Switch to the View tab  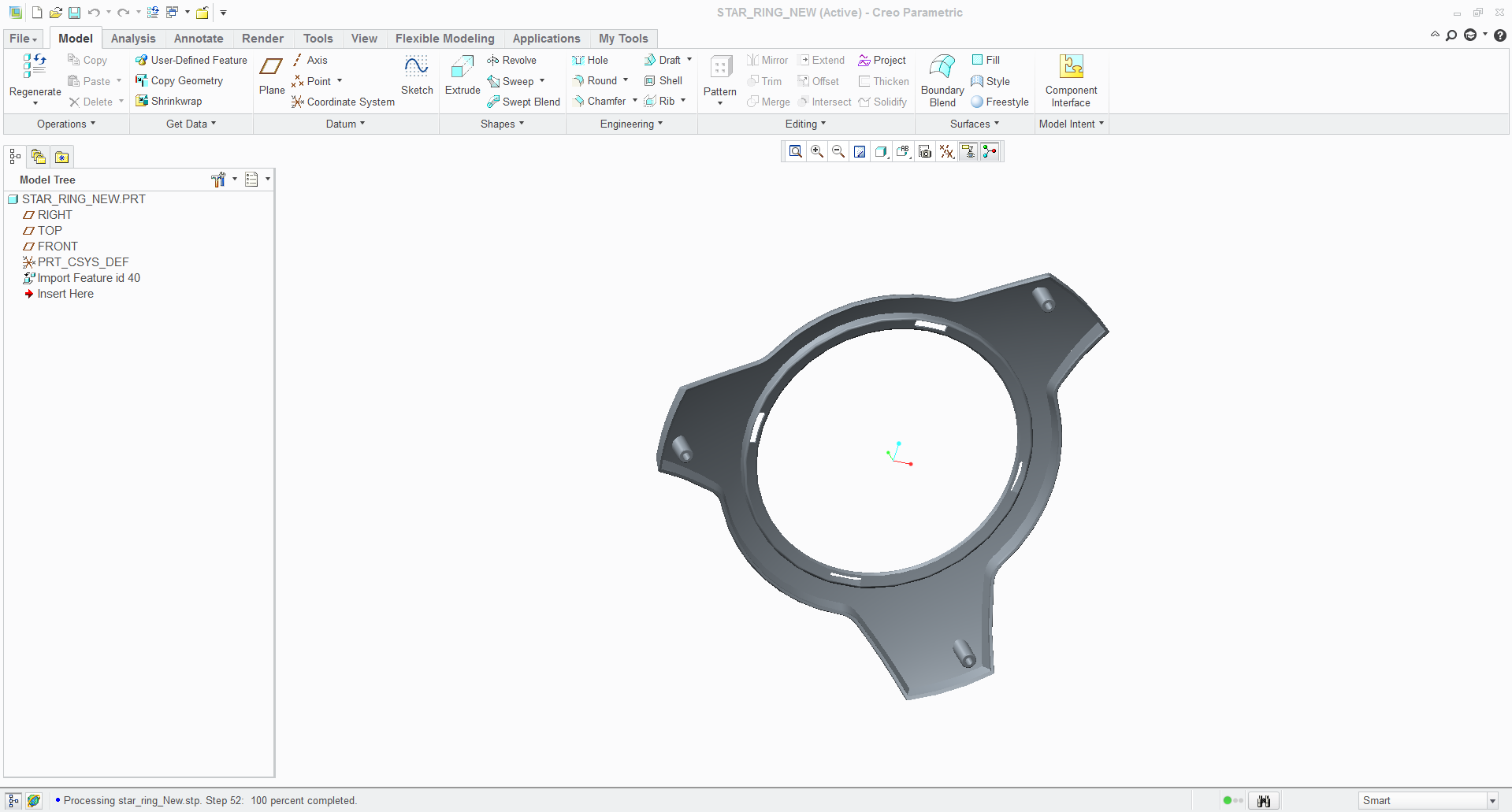tap(364, 39)
